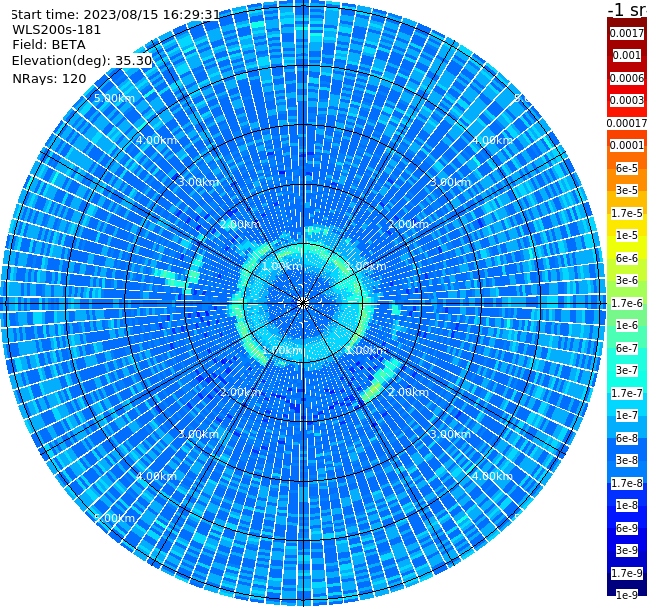
Task: Click the 3e-6 colorbar label
Action: (x=627, y=280)
